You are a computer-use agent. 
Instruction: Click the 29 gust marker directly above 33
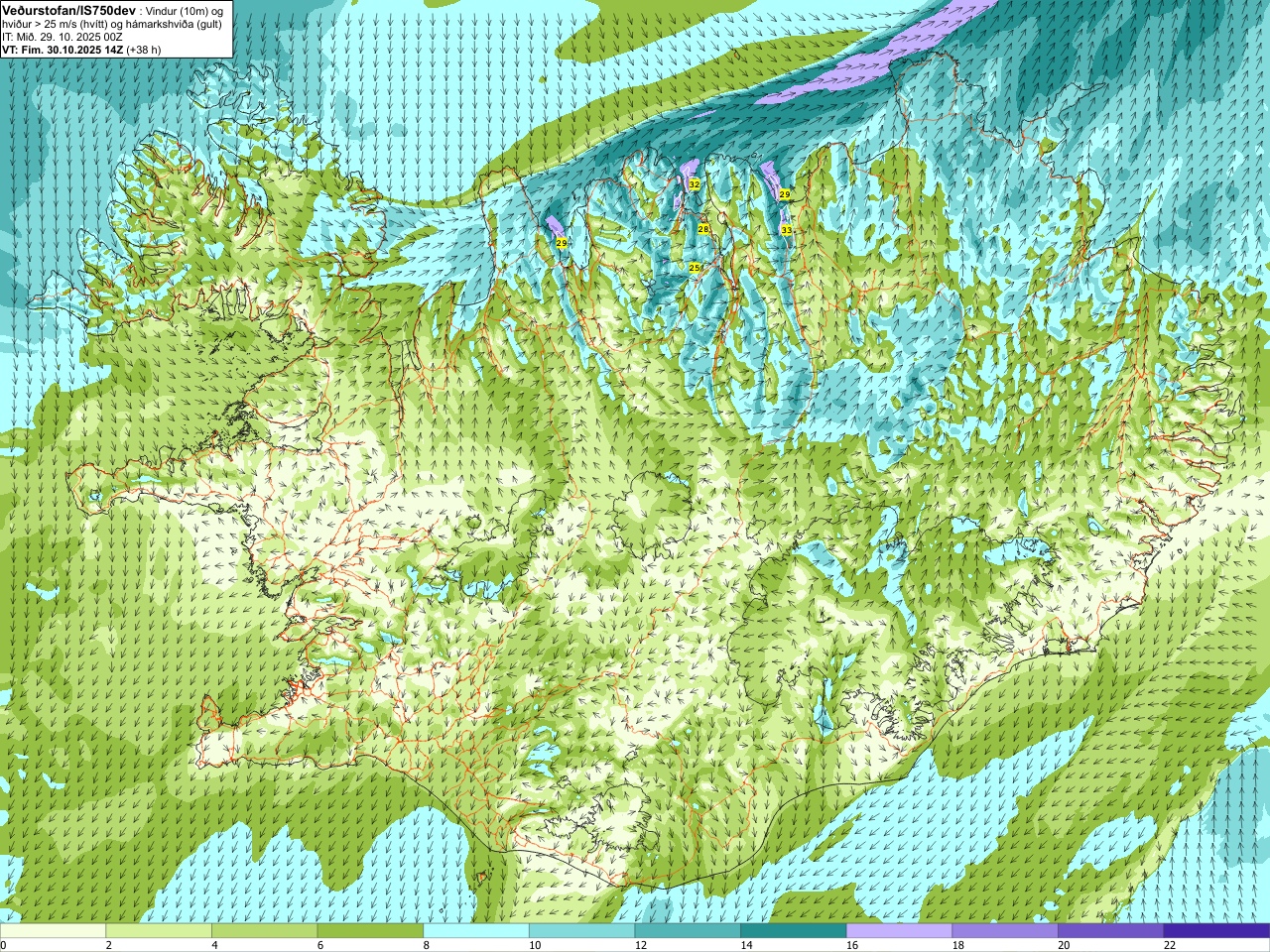pyautogui.click(x=785, y=194)
